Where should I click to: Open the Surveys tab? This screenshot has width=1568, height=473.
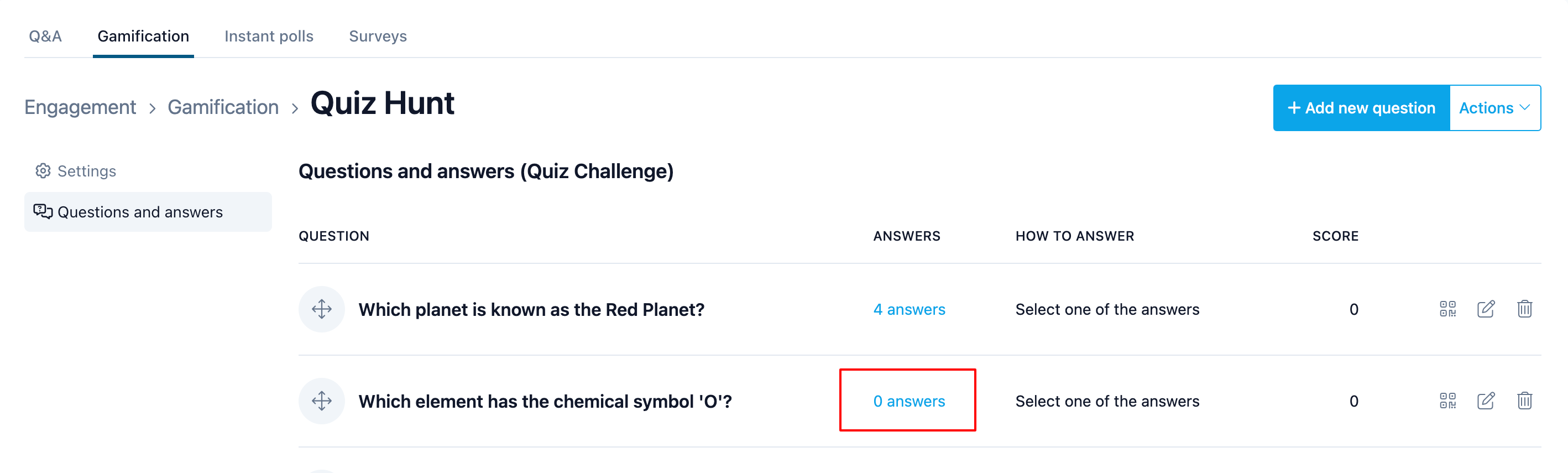pyautogui.click(x=378, y=37)
